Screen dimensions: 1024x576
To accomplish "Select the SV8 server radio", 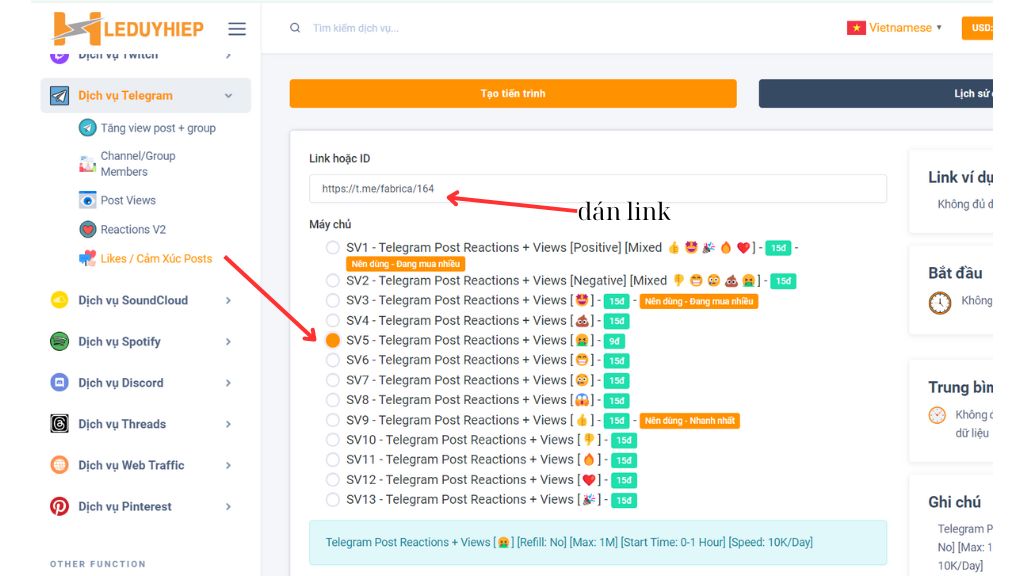I will point(333,400).
